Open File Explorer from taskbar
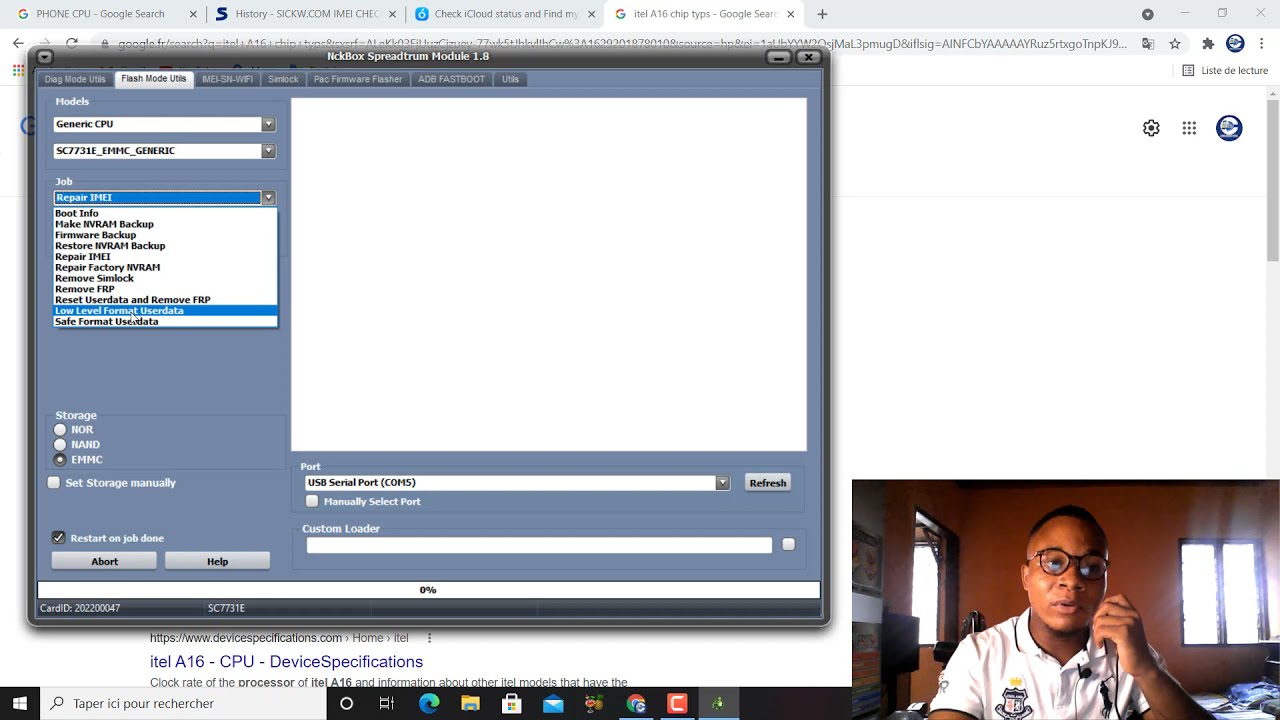 470,704
